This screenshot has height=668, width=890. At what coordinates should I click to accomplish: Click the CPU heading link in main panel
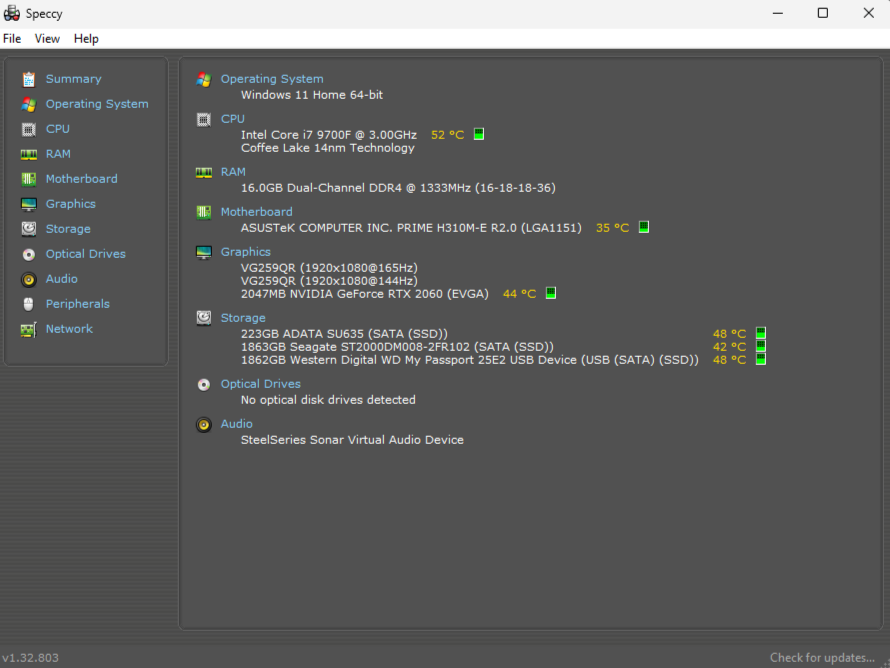coord(233,119)
